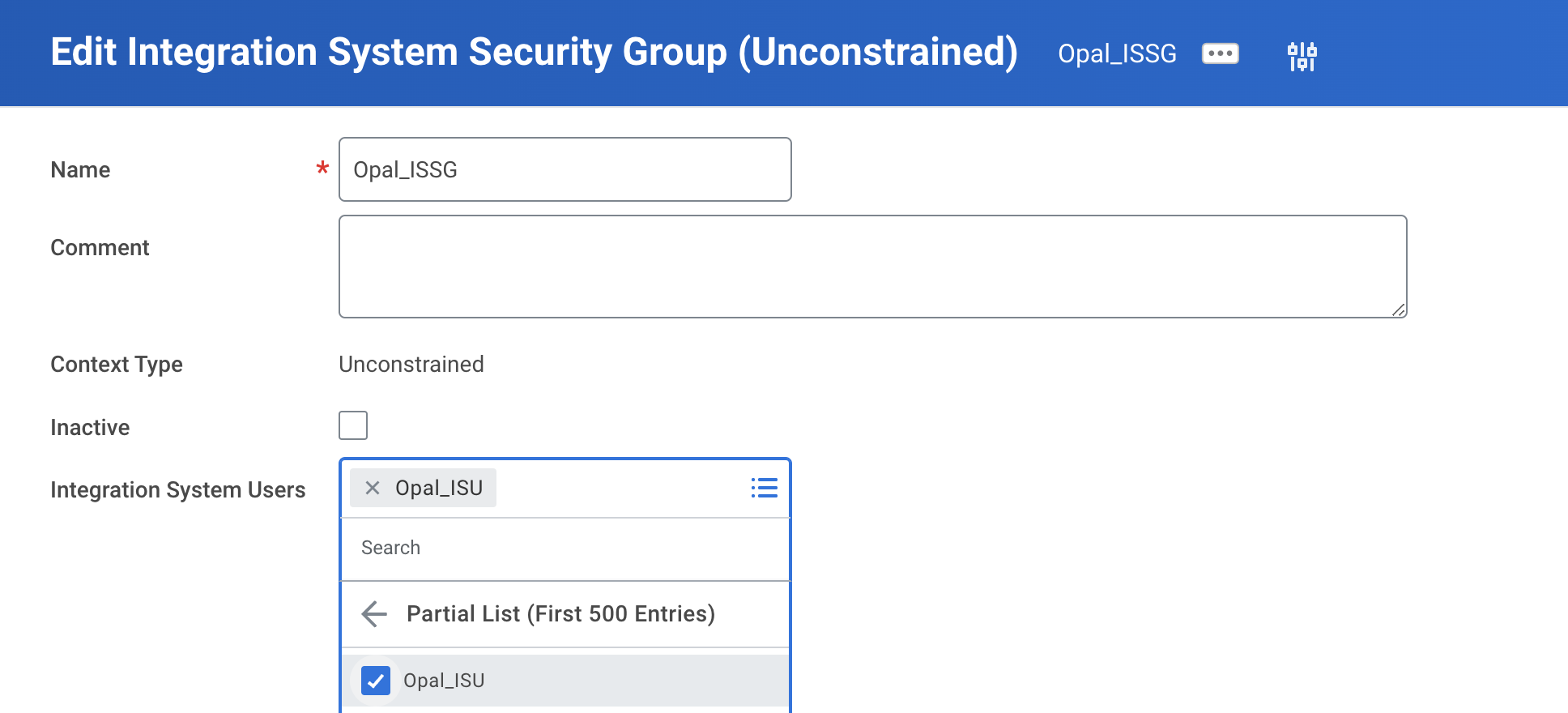Open the Integration System Users prompt list icon
This screenshot has width=1568, height=713.
tap(764, 488)
